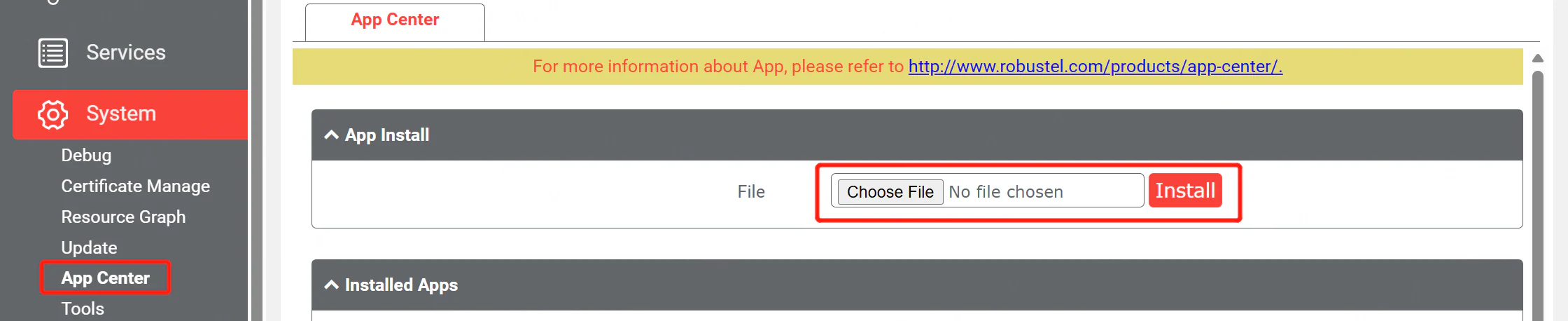Expand the Services menu label
The image size is (1568, 321).
point(126,53)
